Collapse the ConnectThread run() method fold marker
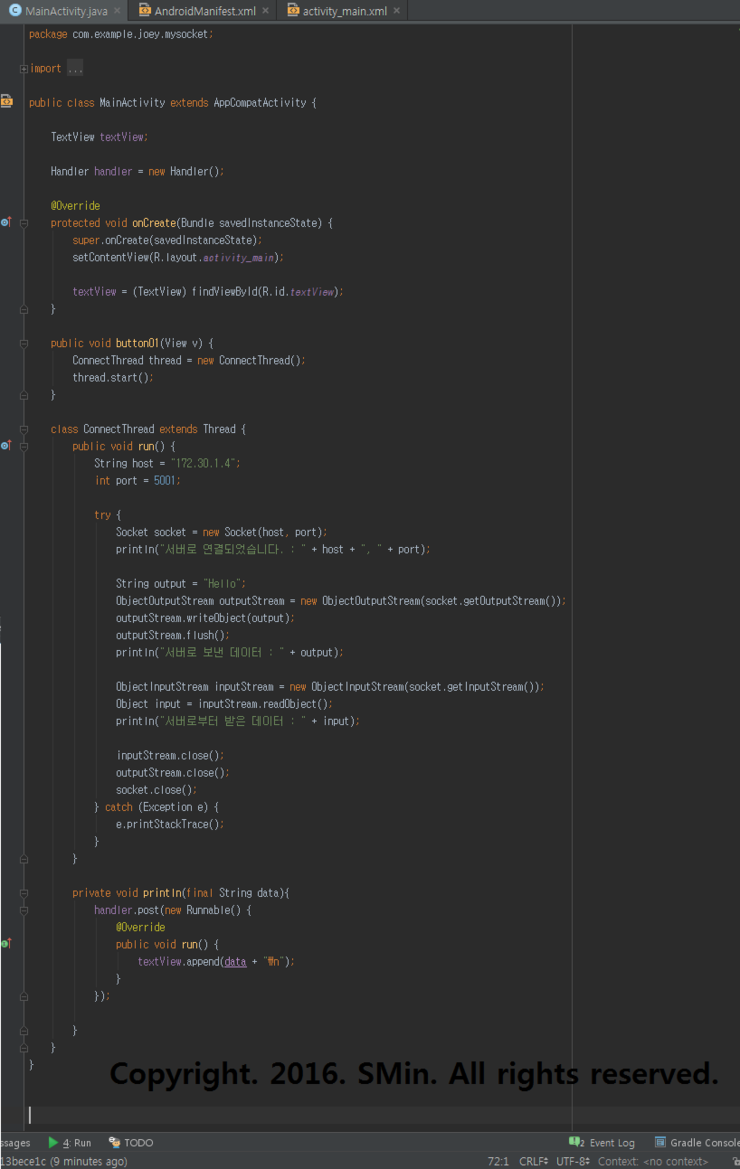Screen dimensions: 740x1169 click(x=24, y=447)
